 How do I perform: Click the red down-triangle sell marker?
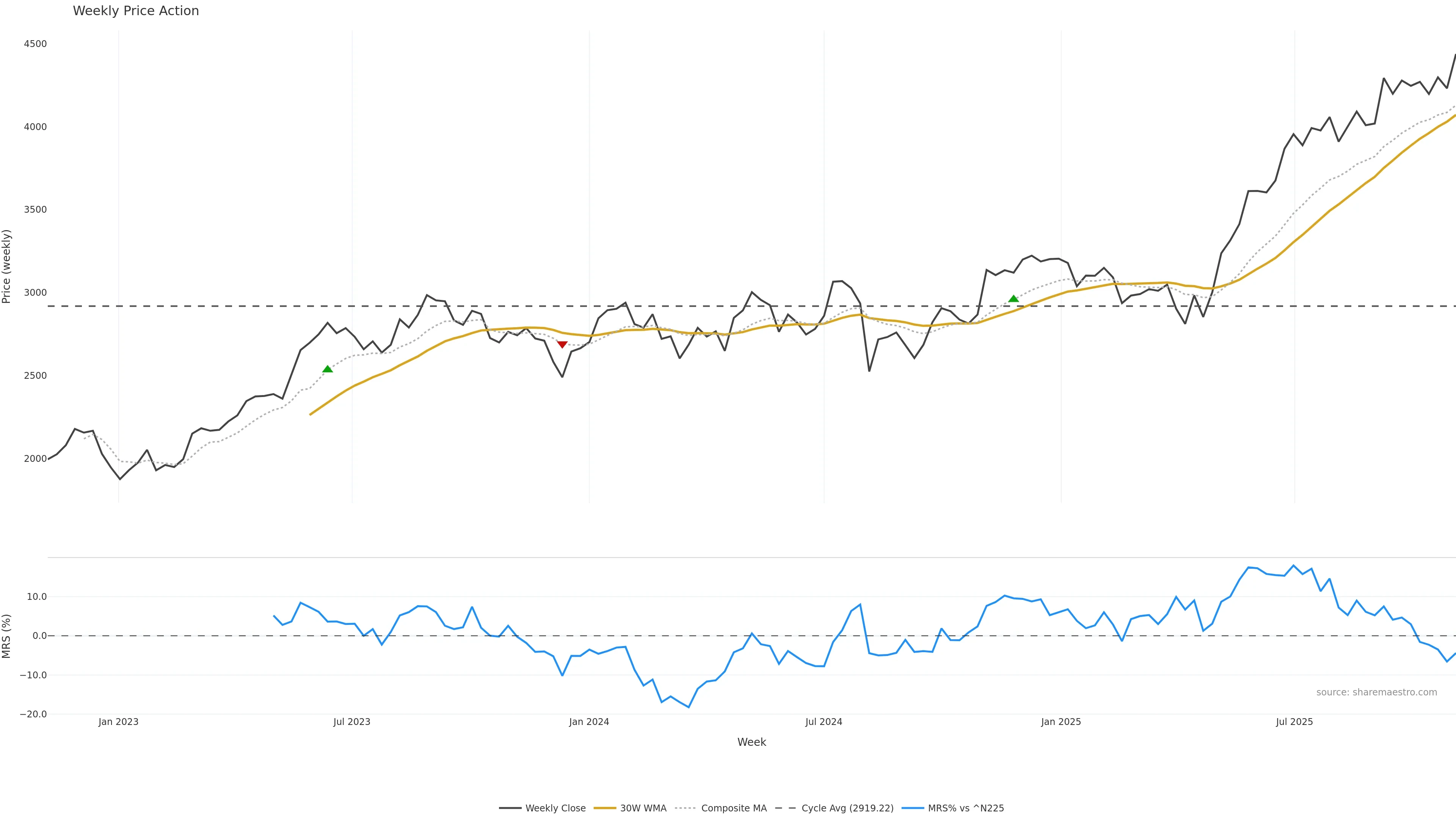pos(562,344)
